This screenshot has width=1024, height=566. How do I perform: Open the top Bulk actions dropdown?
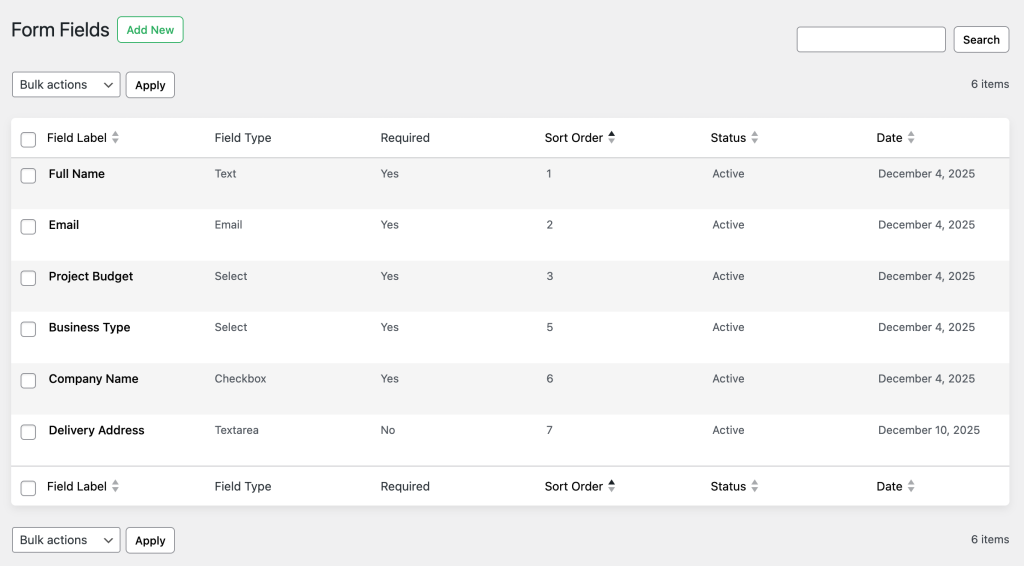pyautogui.click(x=66, y=85)
